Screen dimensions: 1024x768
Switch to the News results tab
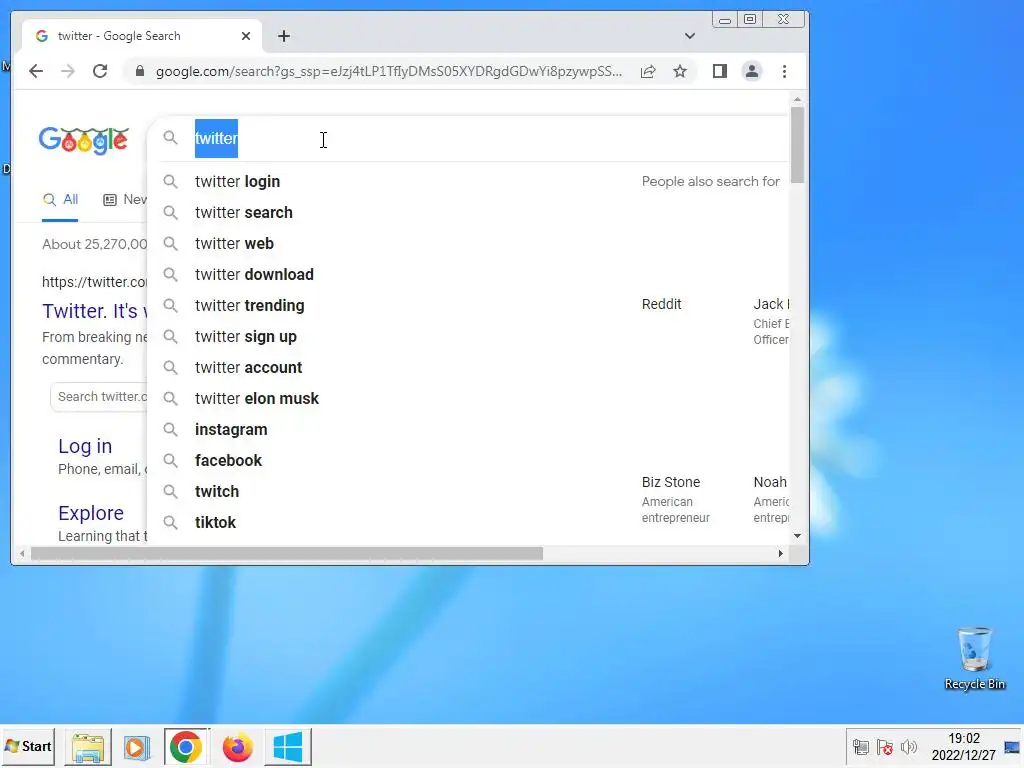(125, 200)
